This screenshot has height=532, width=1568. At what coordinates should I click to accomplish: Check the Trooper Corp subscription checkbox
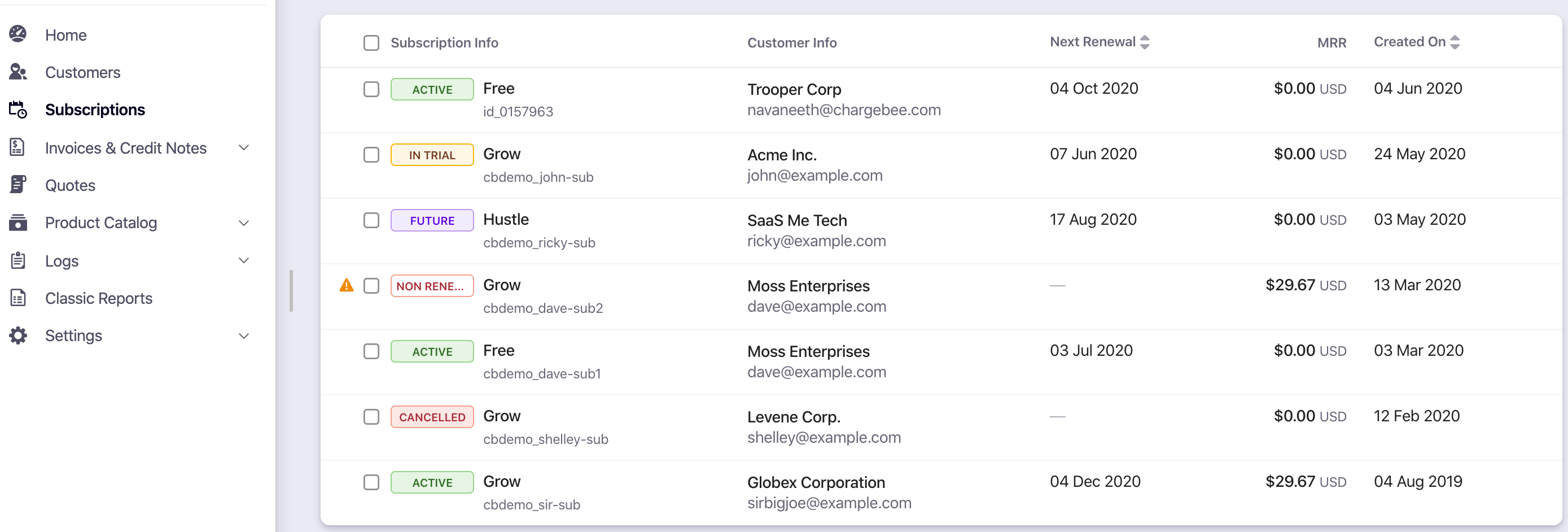coord(371,89)
